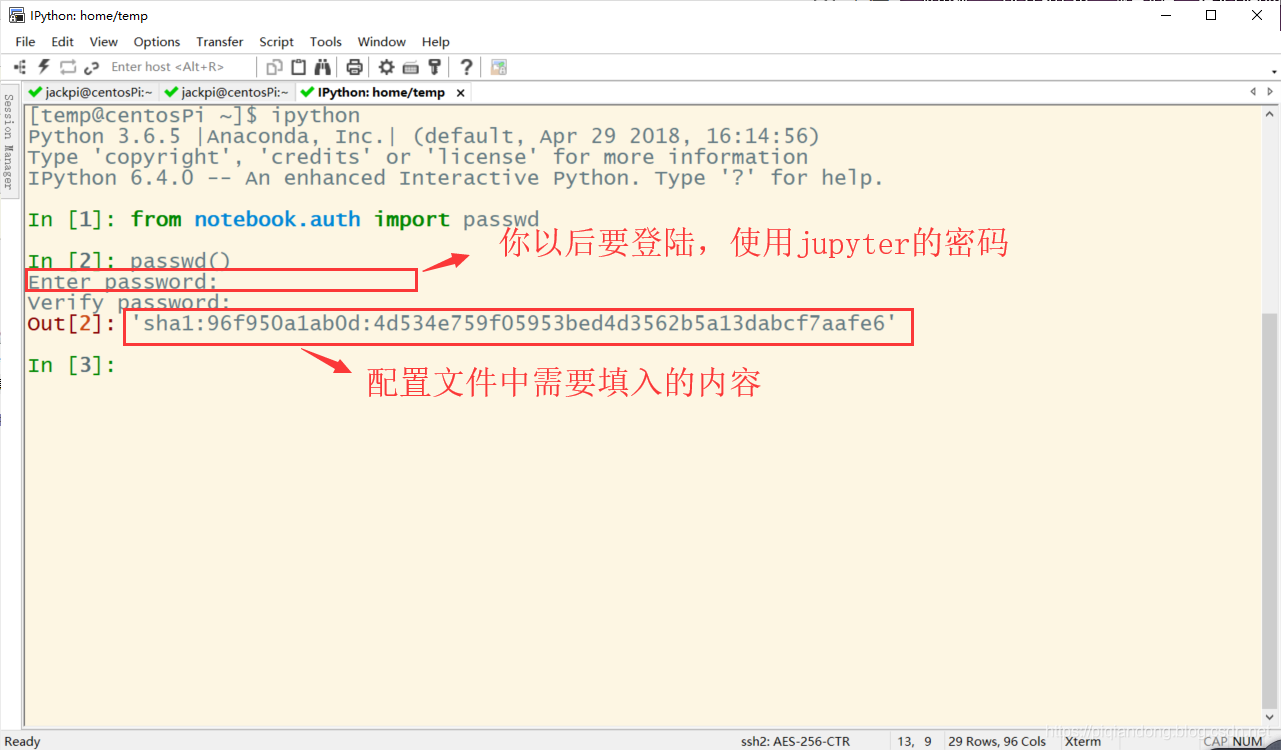Image resolution: width=1281 pixels, height=750 pixels.
Task: Click the 'Out[2]:' terminal label
Action: pyautogui.click(x=72, y=324)
